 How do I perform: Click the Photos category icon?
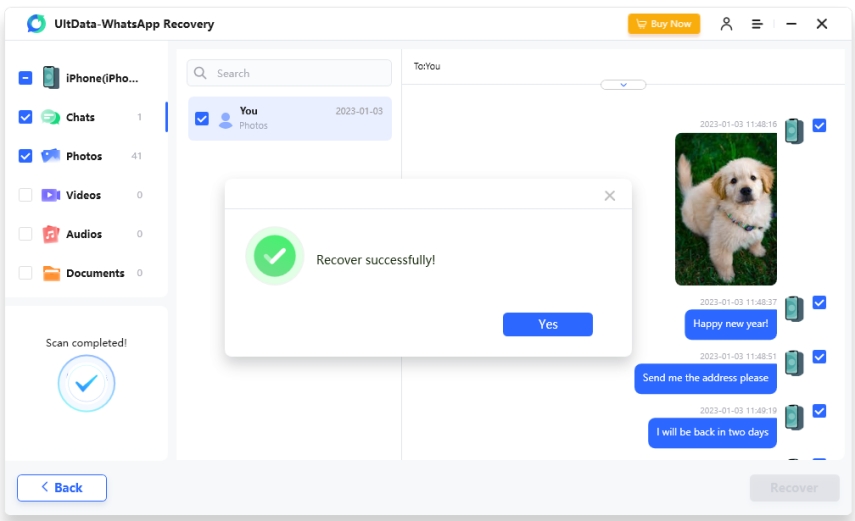tap(50, 155)
